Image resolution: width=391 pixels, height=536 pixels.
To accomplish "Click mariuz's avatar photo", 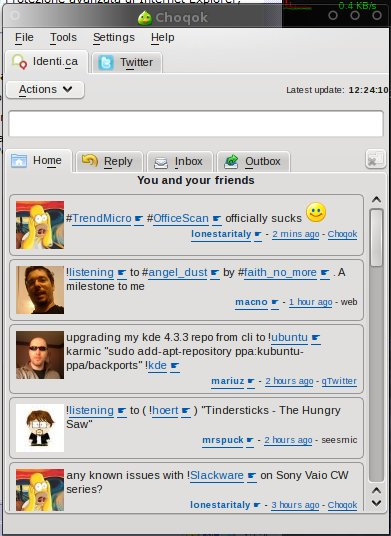I will tap(40, 355).
